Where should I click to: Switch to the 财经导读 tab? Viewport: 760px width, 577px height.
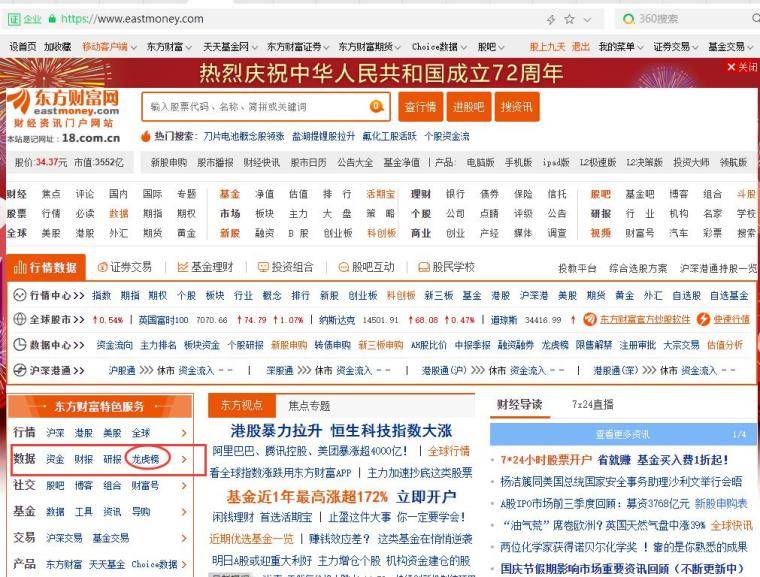(x=519, y=404)
